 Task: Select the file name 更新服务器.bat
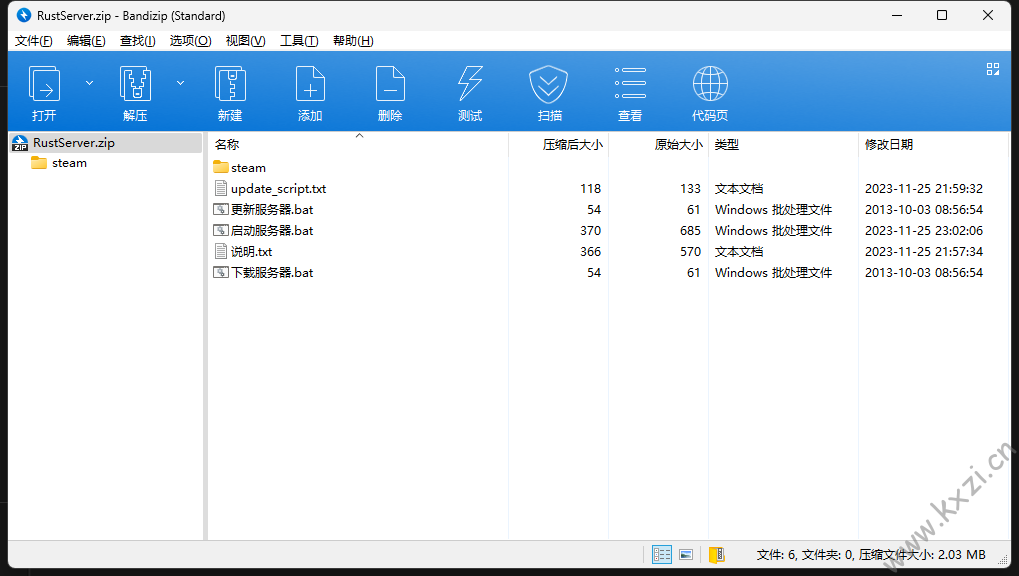coord(272,209)
